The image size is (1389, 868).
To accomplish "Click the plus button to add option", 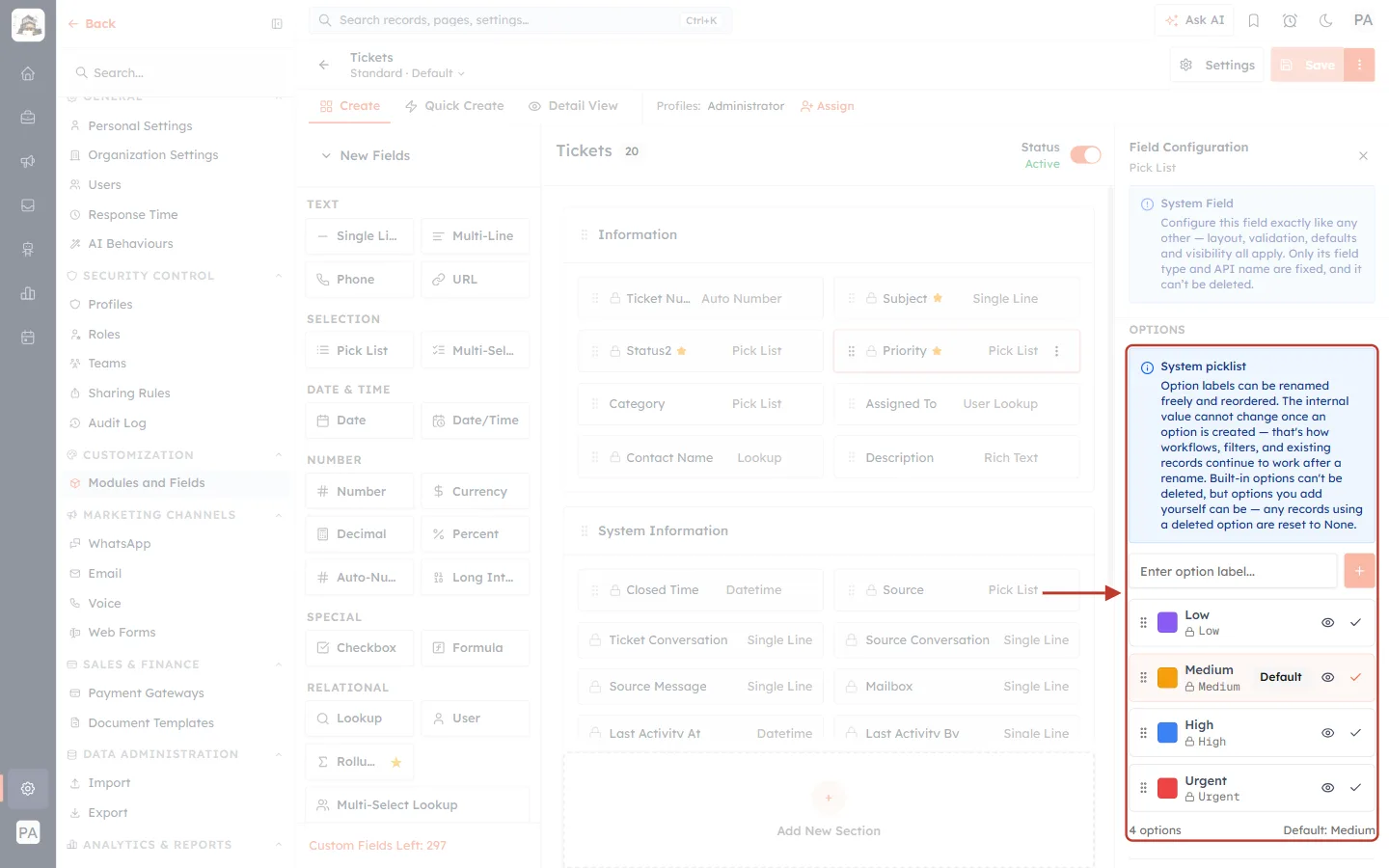I will click(1359, 571).
